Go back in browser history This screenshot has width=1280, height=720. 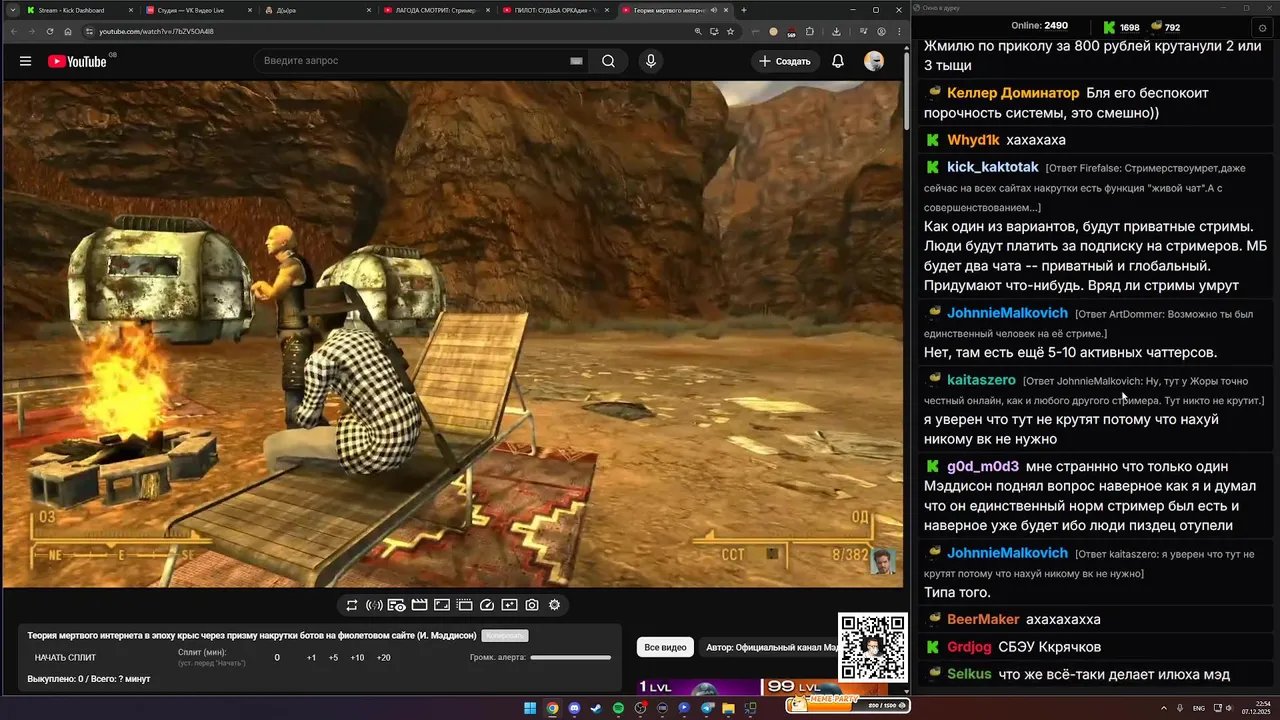[x=13, y=31]
